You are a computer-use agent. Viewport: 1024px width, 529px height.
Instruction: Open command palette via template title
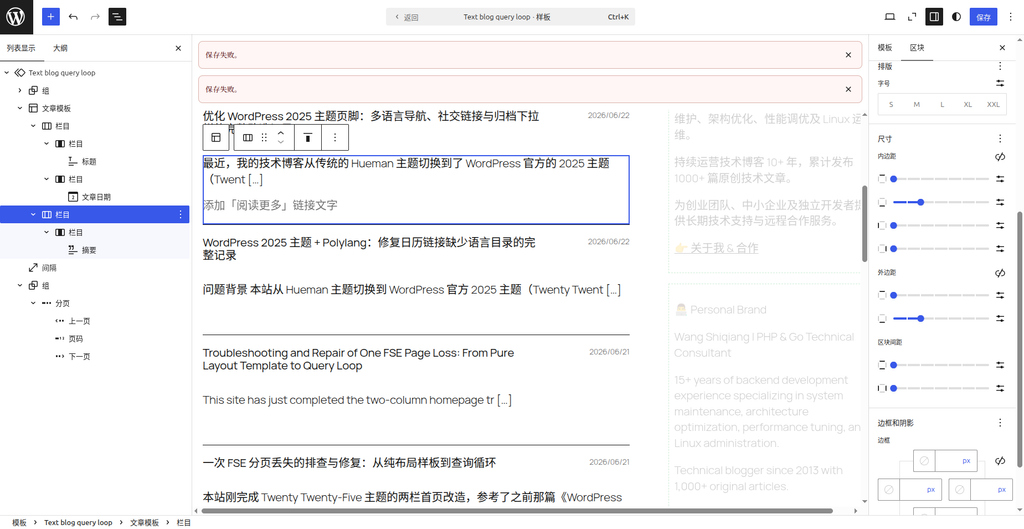pyautogui.click(x=507, y=17)
